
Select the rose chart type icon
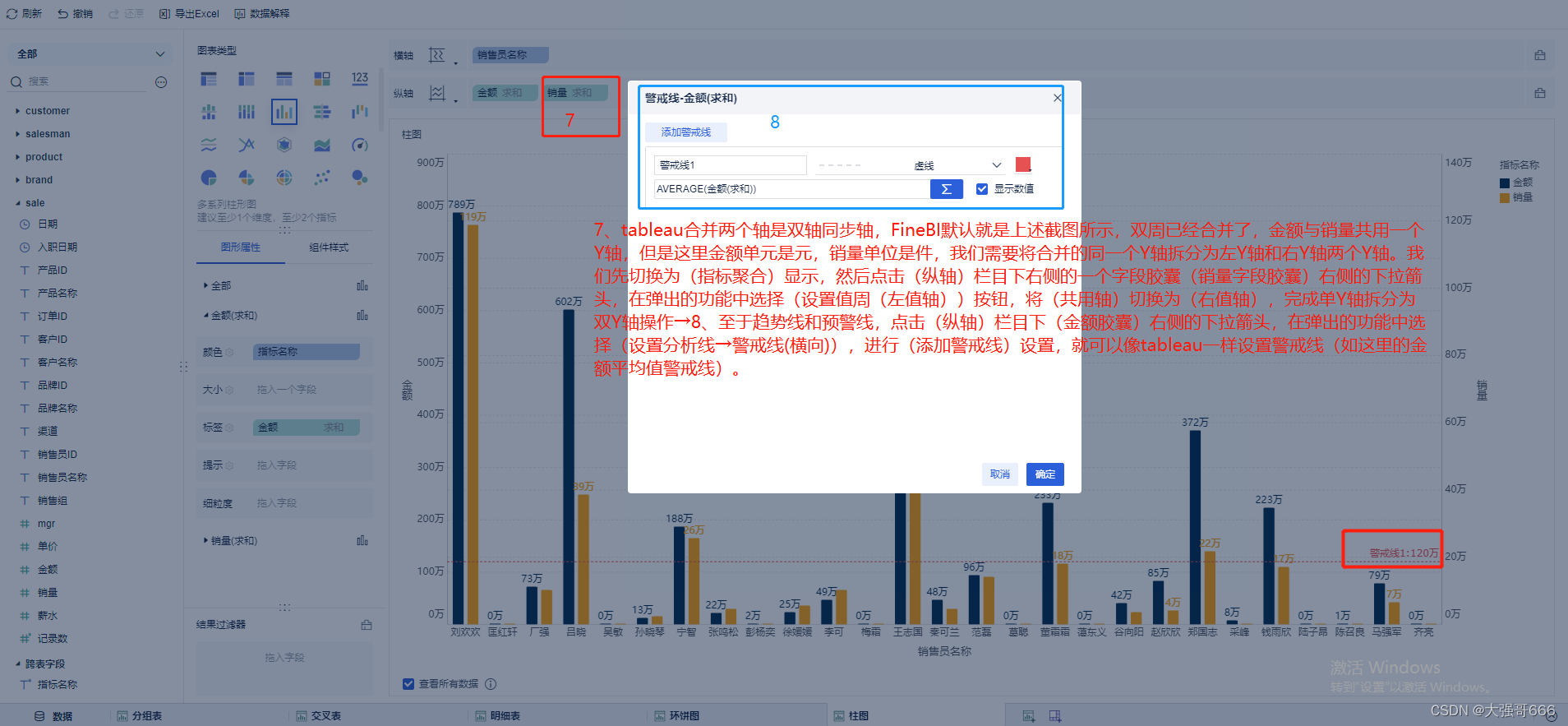point(247,178)
